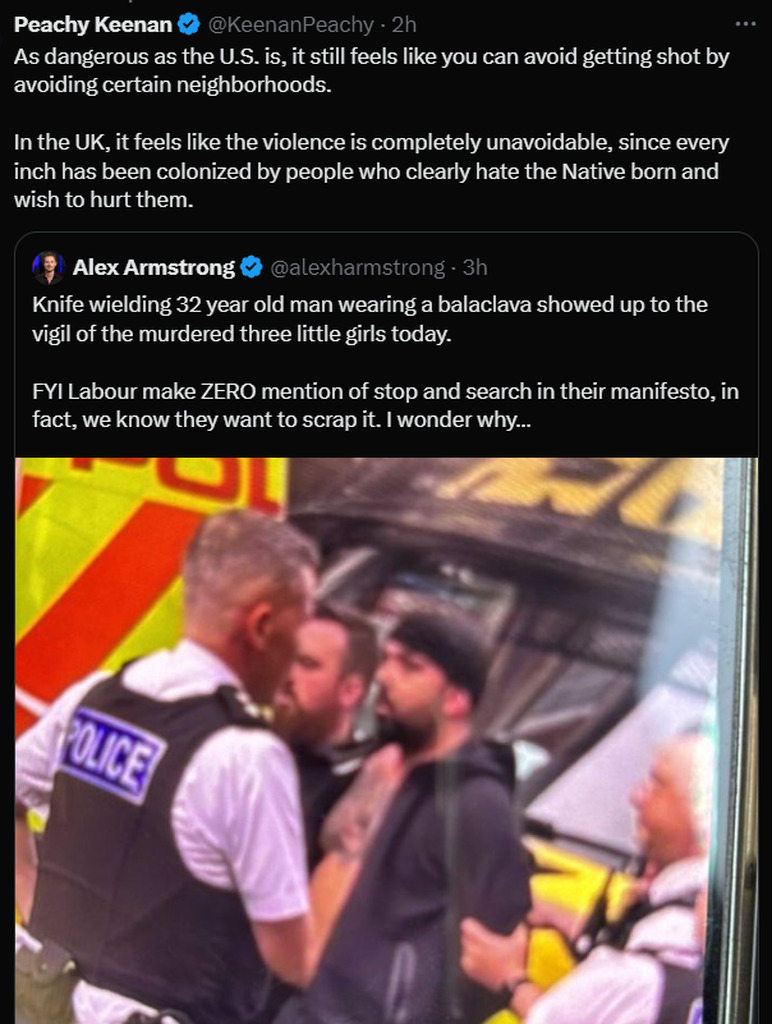
Task: Open the more options ellipsis menu
Action: tap(745, 24)
